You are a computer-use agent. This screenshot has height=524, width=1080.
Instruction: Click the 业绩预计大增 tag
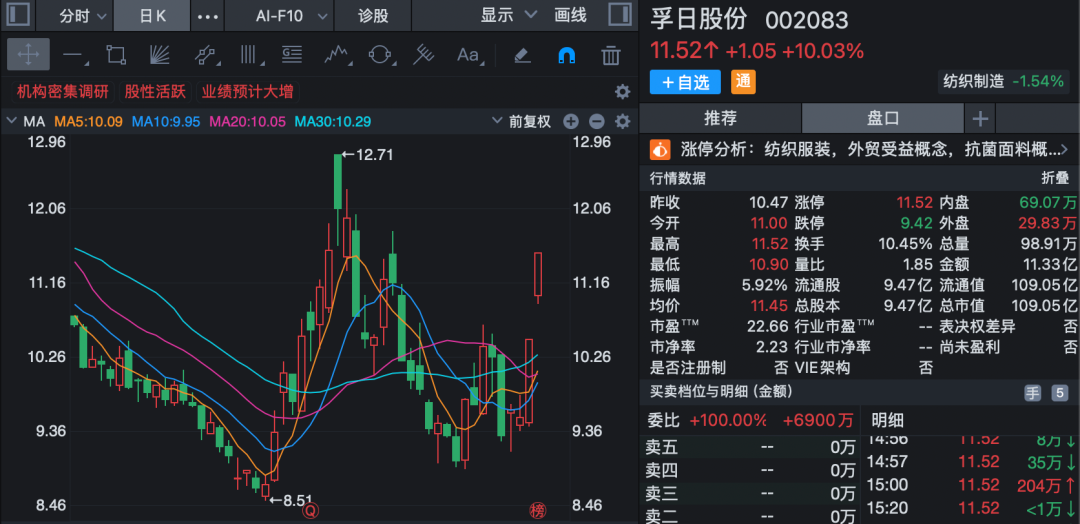247,92
